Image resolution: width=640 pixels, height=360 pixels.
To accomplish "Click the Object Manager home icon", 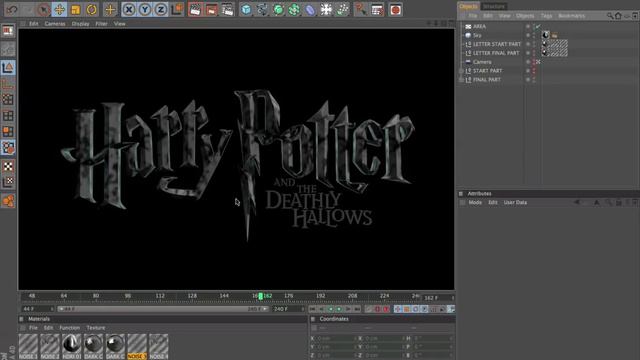I will pos(618,16).
